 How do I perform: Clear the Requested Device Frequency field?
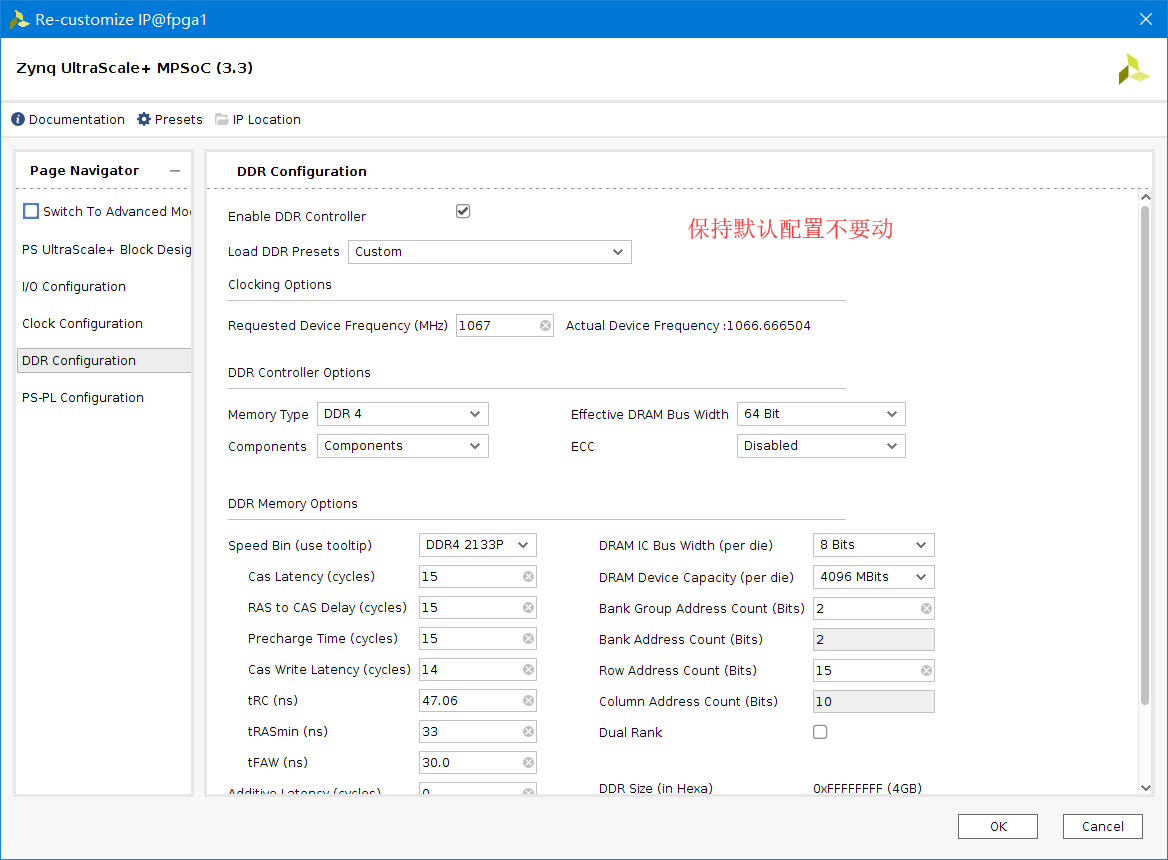tap(545, 325)
